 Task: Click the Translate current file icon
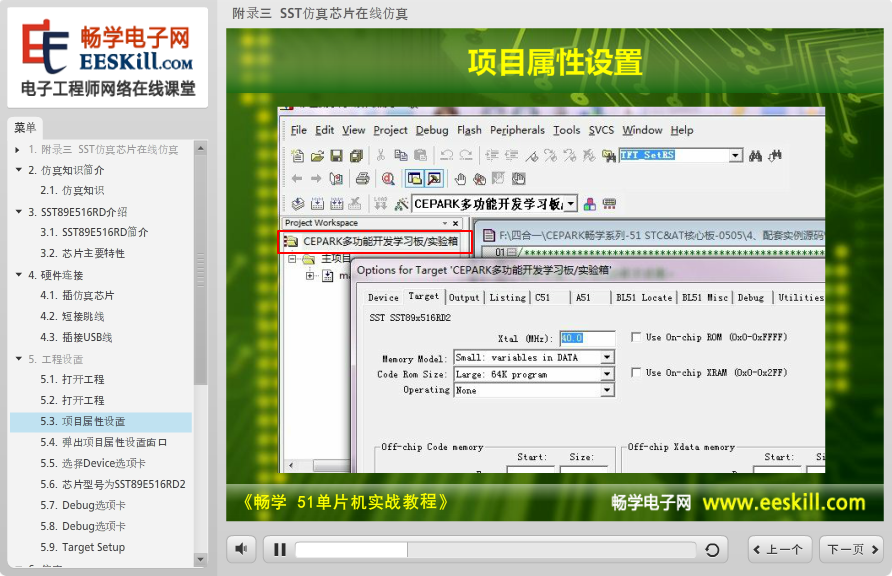pos(298,204)
